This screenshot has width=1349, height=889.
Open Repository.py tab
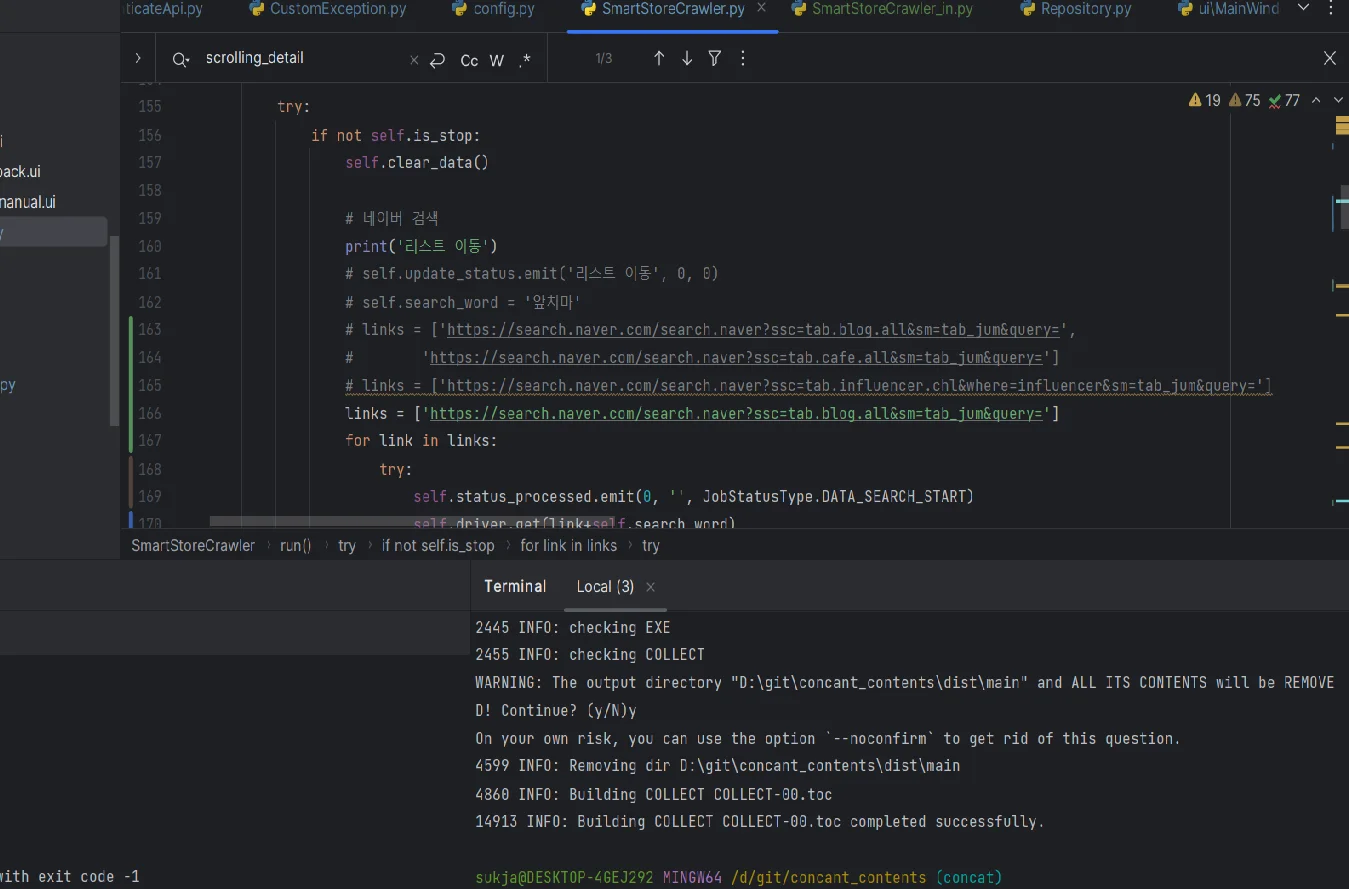point(1076,9)
